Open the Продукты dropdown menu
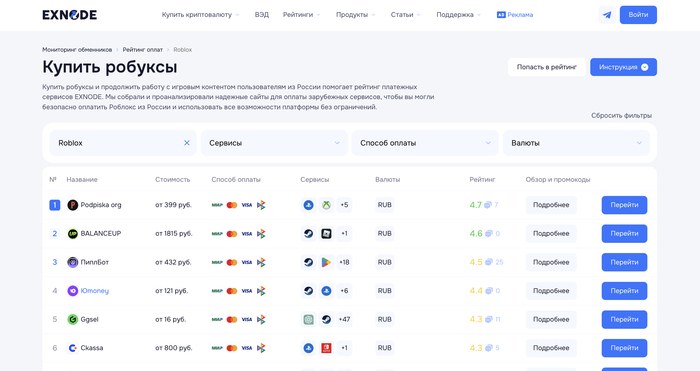This screenshot has width=700, height=371. click(356, 15)
